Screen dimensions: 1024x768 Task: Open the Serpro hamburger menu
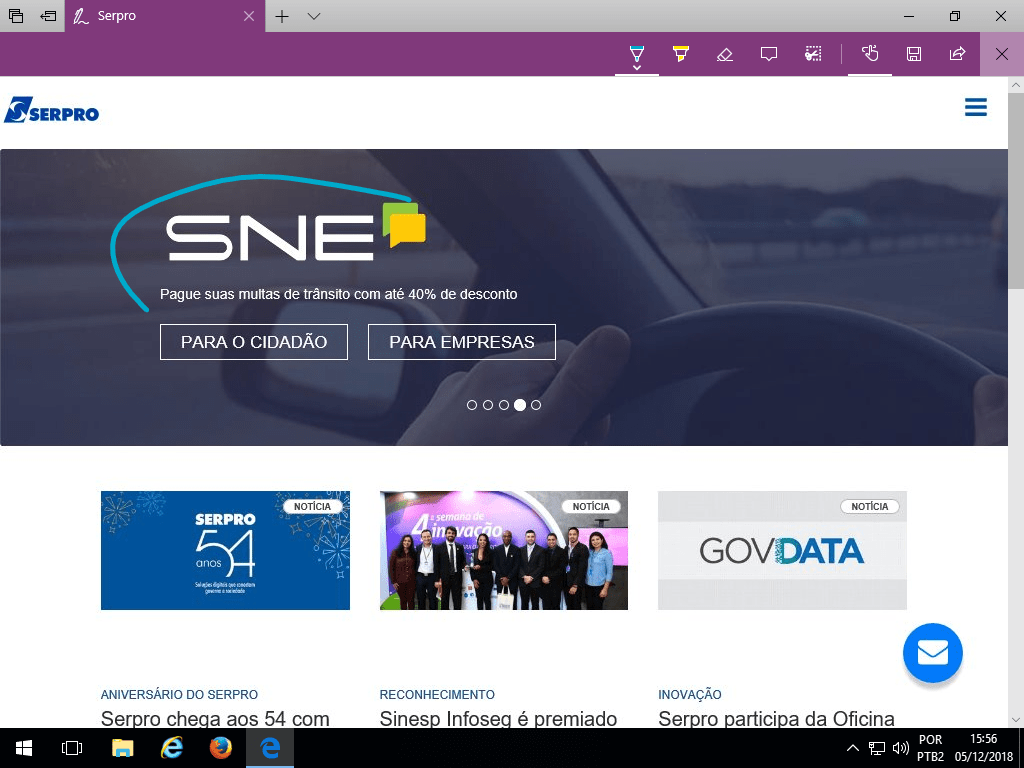976,108
